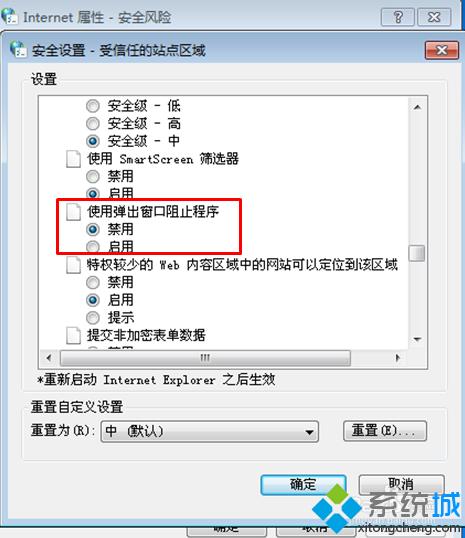This screenshot has height=538, width=465.
Task: Click the vertical scrollbar thumb in settings list
Action: (x=417, y=253)
